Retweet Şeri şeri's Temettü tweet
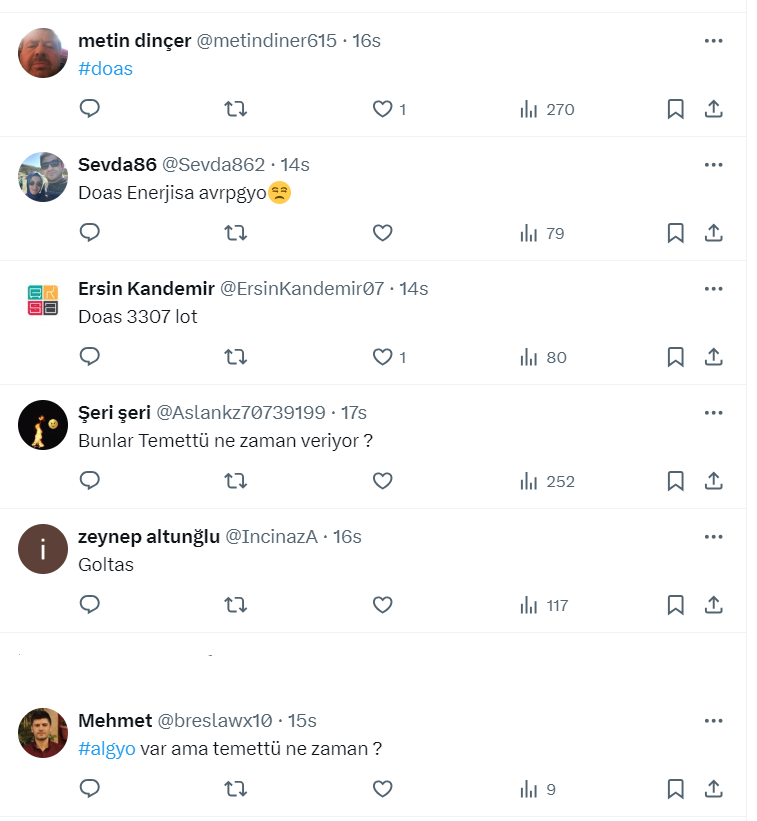 click(236, 481)
